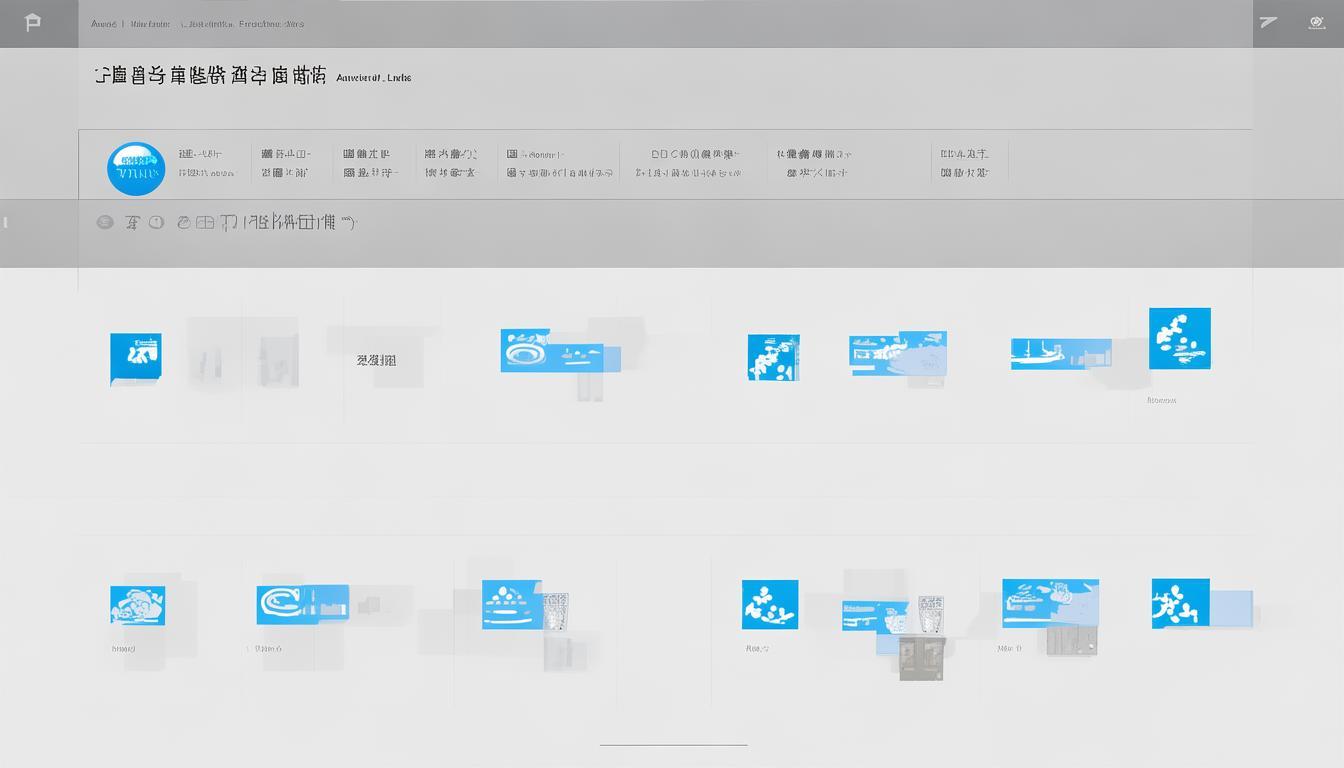The width and height of the screenshot is (1344, 768).
Task: Click first breadcrumb text in top bar
Action: pyautogui.click(x=103, y=23)
